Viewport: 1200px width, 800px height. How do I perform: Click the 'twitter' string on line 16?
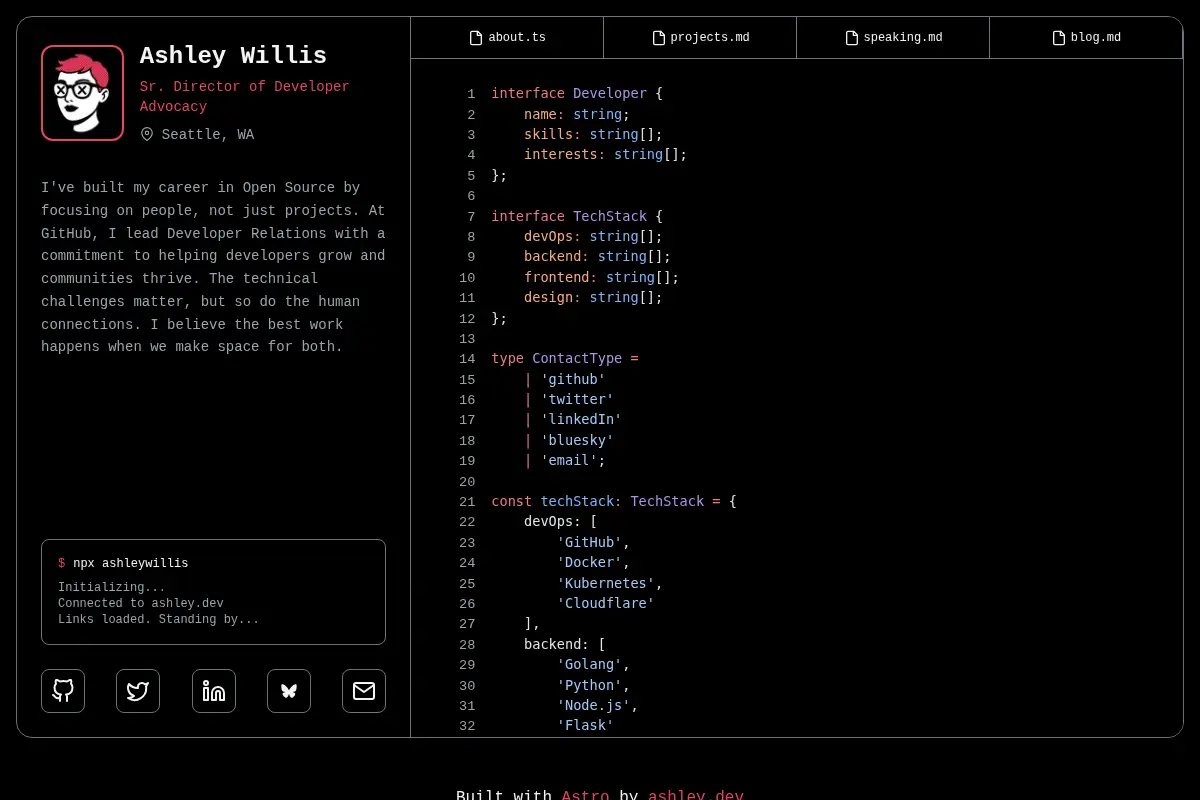pos(577,400)
